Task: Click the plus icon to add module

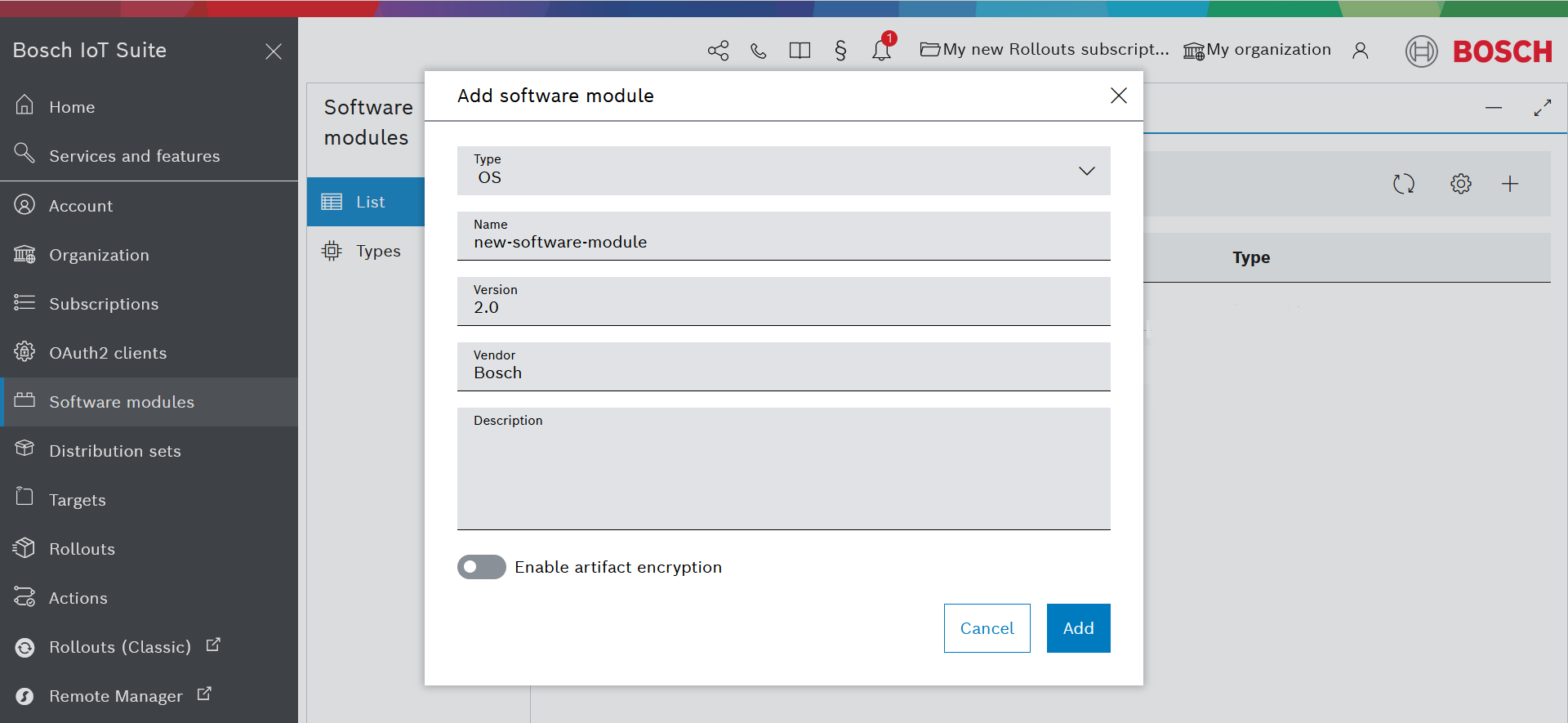Action: pyautogui.click(x=1509, y=184)
